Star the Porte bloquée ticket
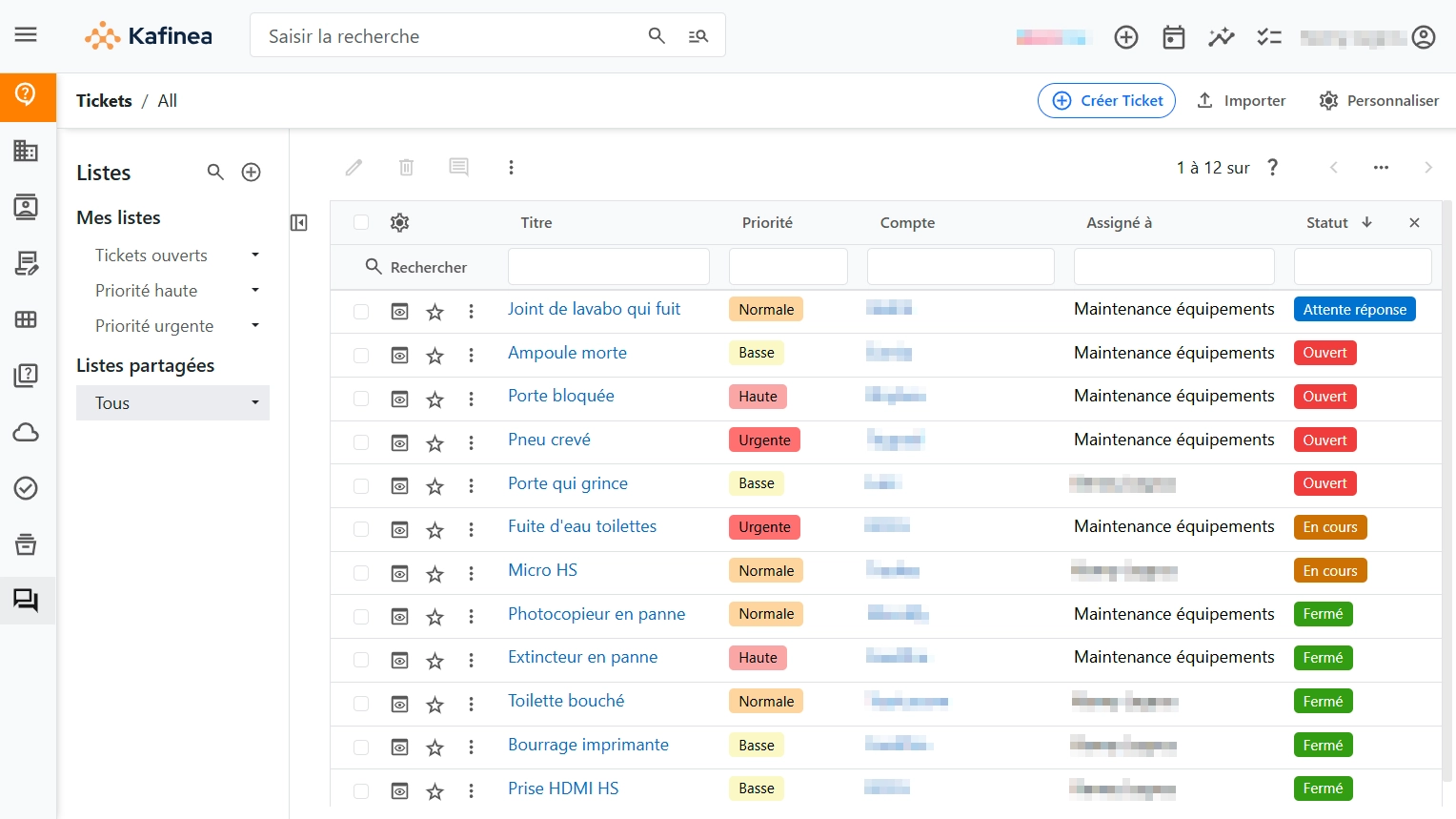1456x819 pixels. click(x=435, y=399)
